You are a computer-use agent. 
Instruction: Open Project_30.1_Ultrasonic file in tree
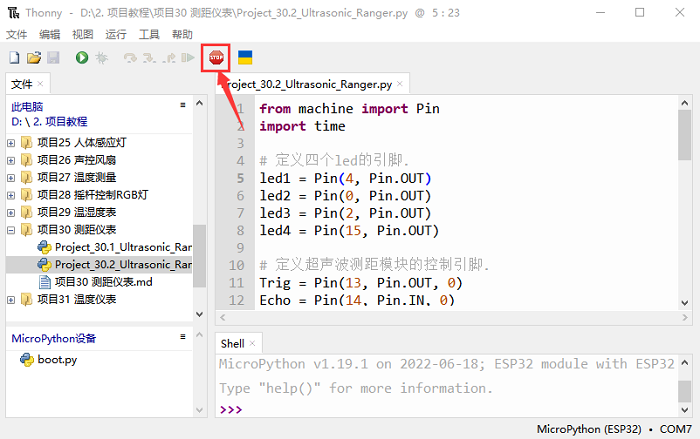pyautogui.click(x=122, y=247)
